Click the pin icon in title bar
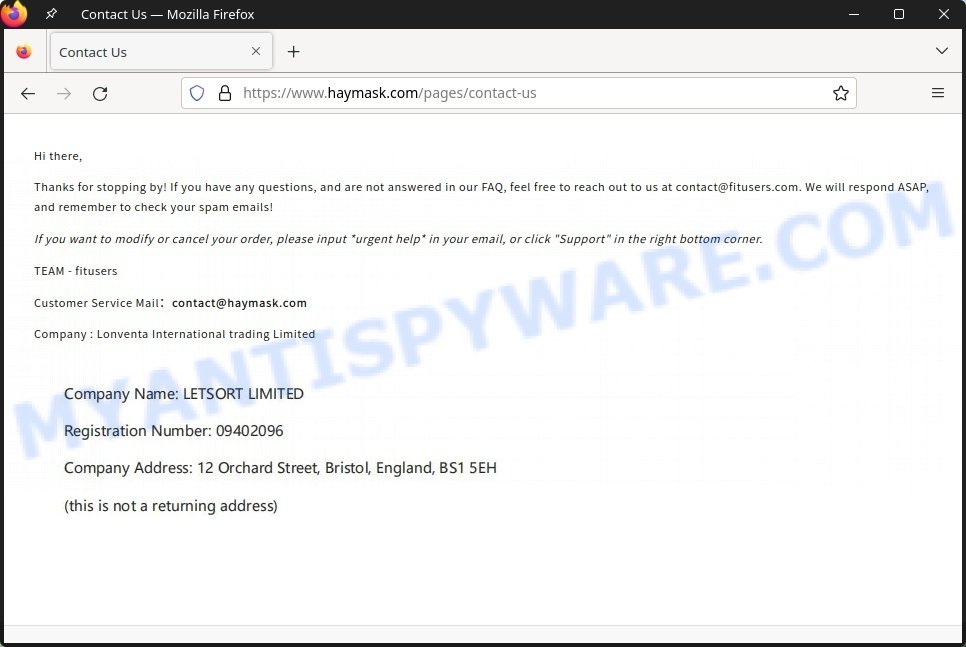Viewport: 966px width, 647px height. pyautogui.click(x=51, y=14)
